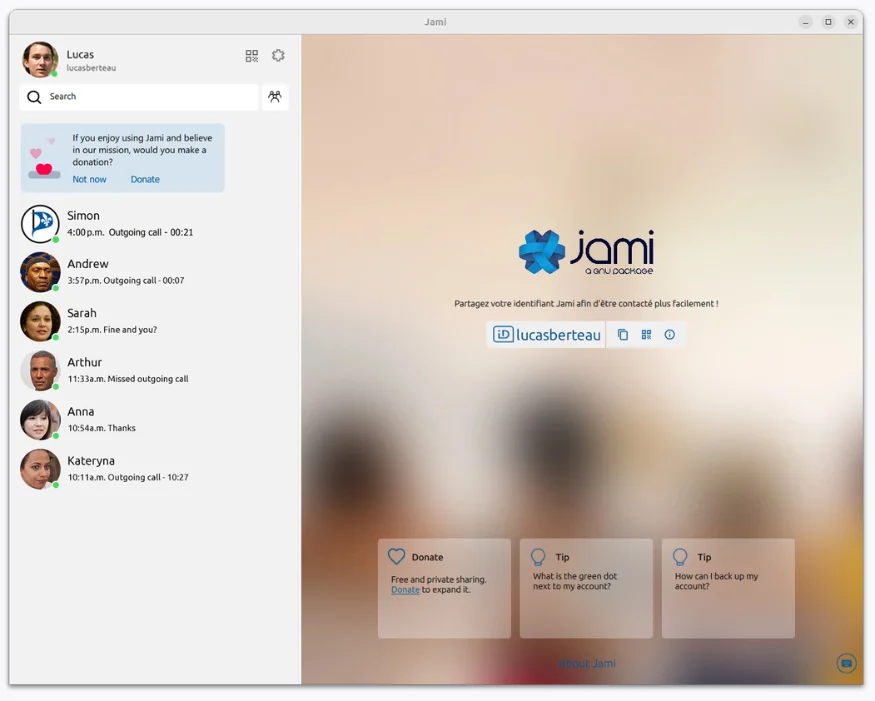Open Kateryna's conversation

[155, 469]
